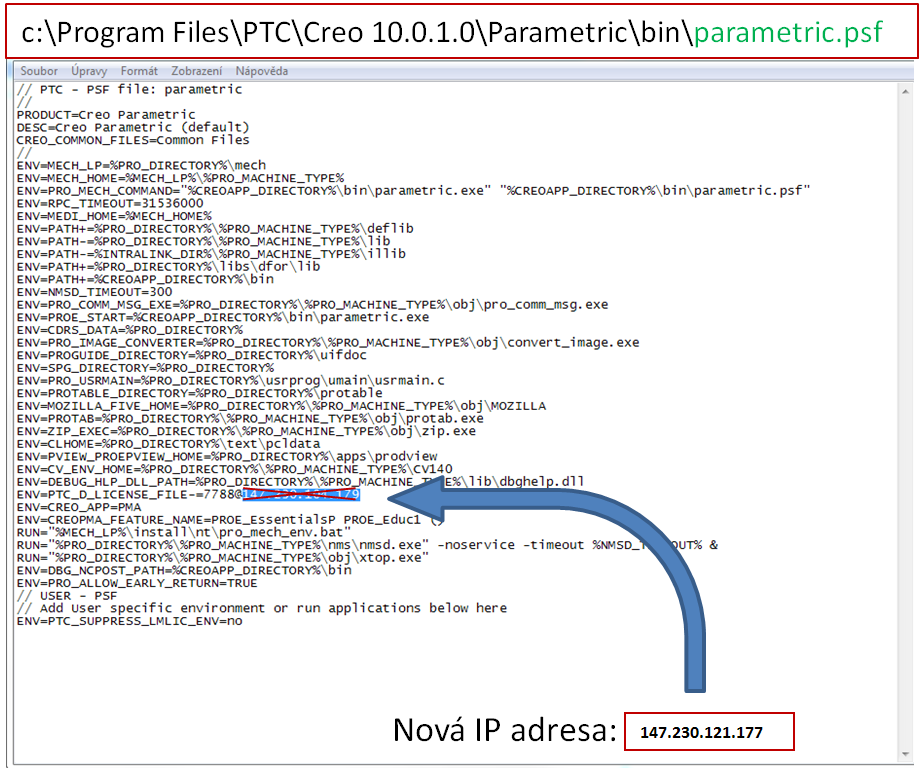Click the ENV=MOZILLA_FIVE_HOME line
921x768 pixels.
click(x=281, y=406)
